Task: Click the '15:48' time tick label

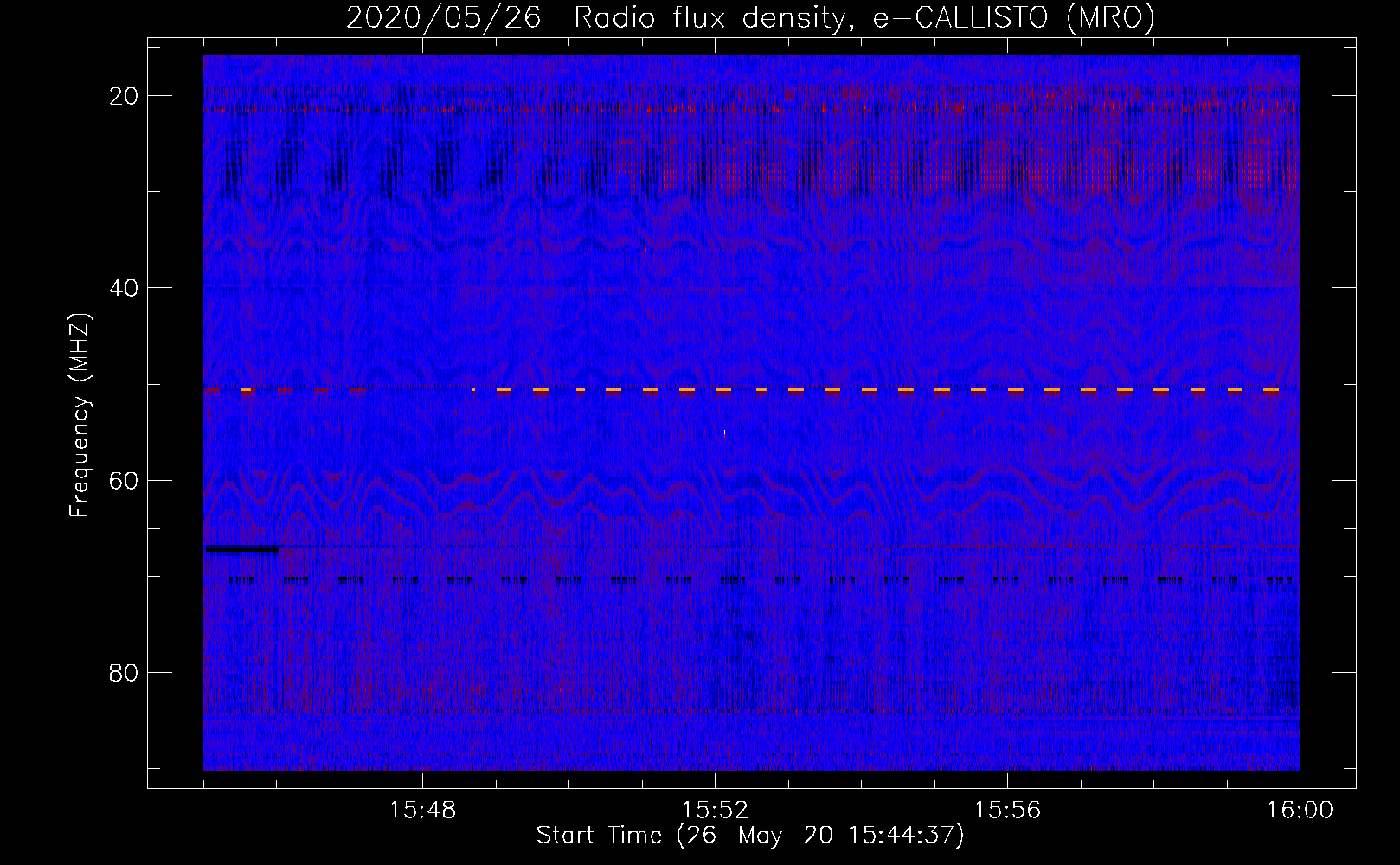Action: pyautogui.click(x=422, y=811)
